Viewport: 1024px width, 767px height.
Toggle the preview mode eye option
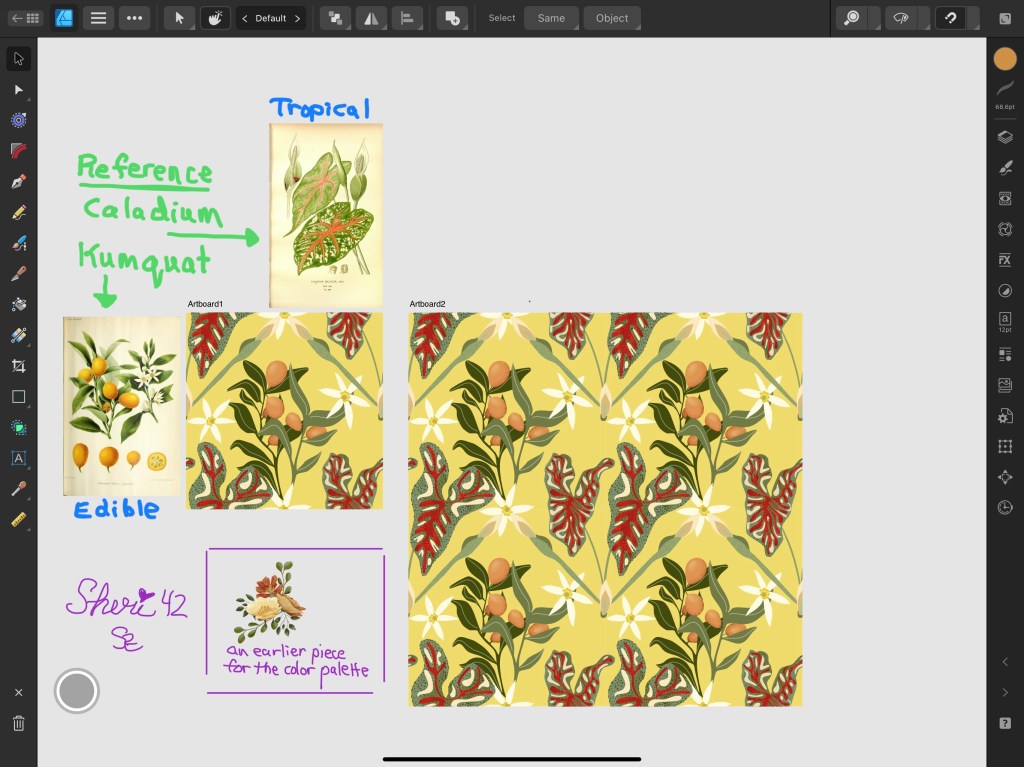[x=901, y=18]
